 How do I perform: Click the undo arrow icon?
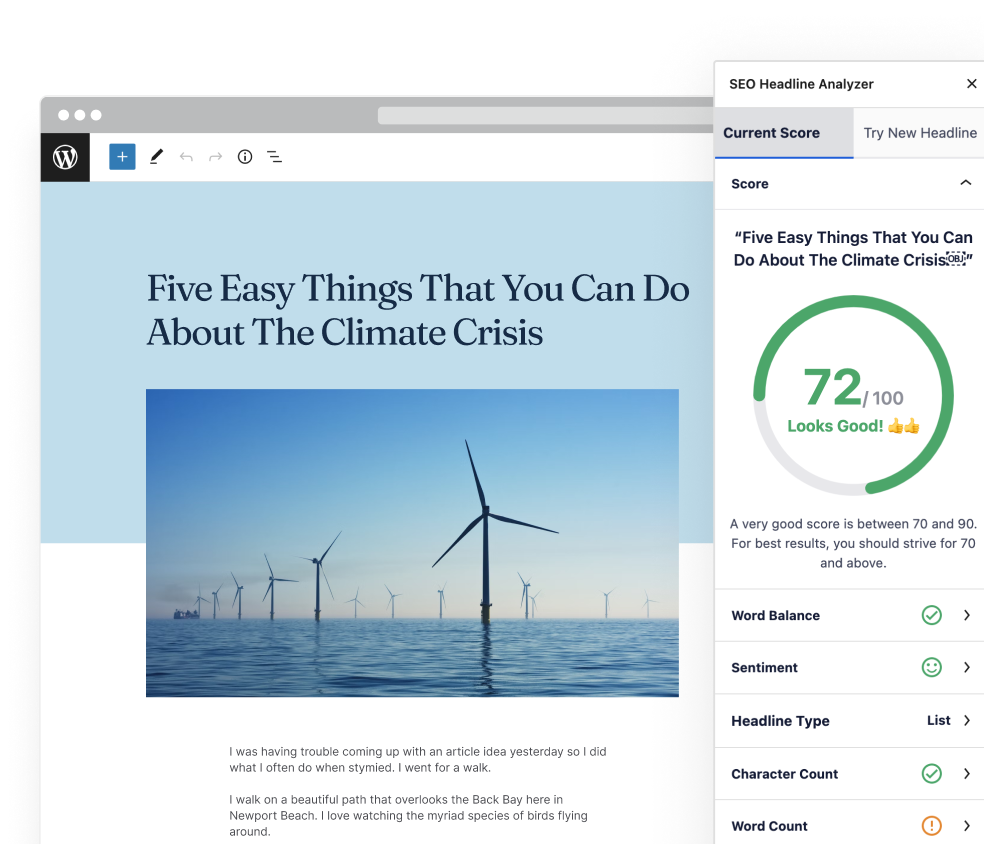(186, 157)
